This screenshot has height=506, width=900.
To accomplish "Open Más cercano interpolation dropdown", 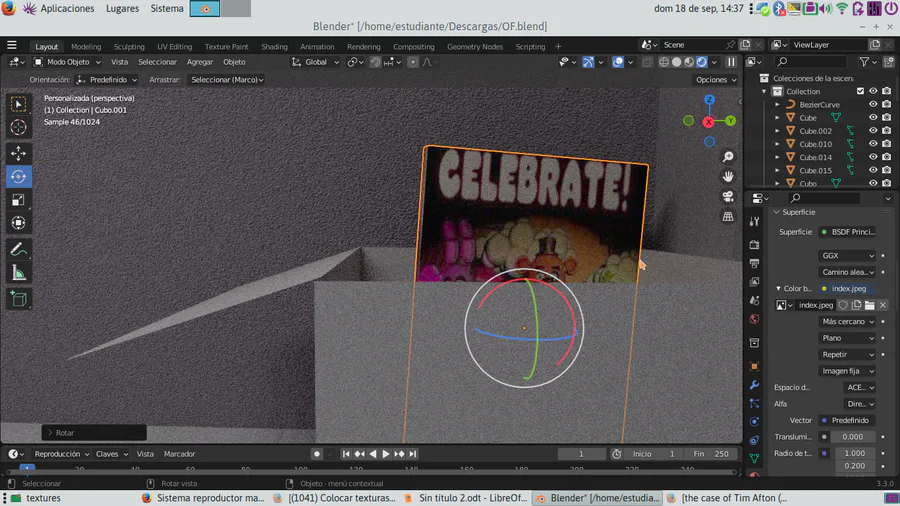I will tap(847, 322).
